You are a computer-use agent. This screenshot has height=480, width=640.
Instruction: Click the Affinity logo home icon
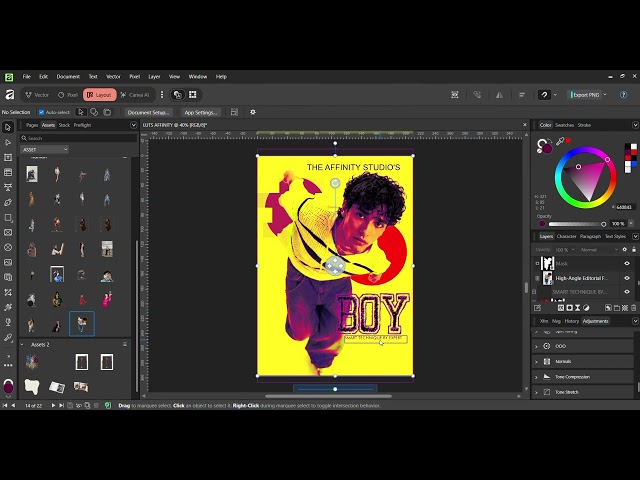coord(9,95)
